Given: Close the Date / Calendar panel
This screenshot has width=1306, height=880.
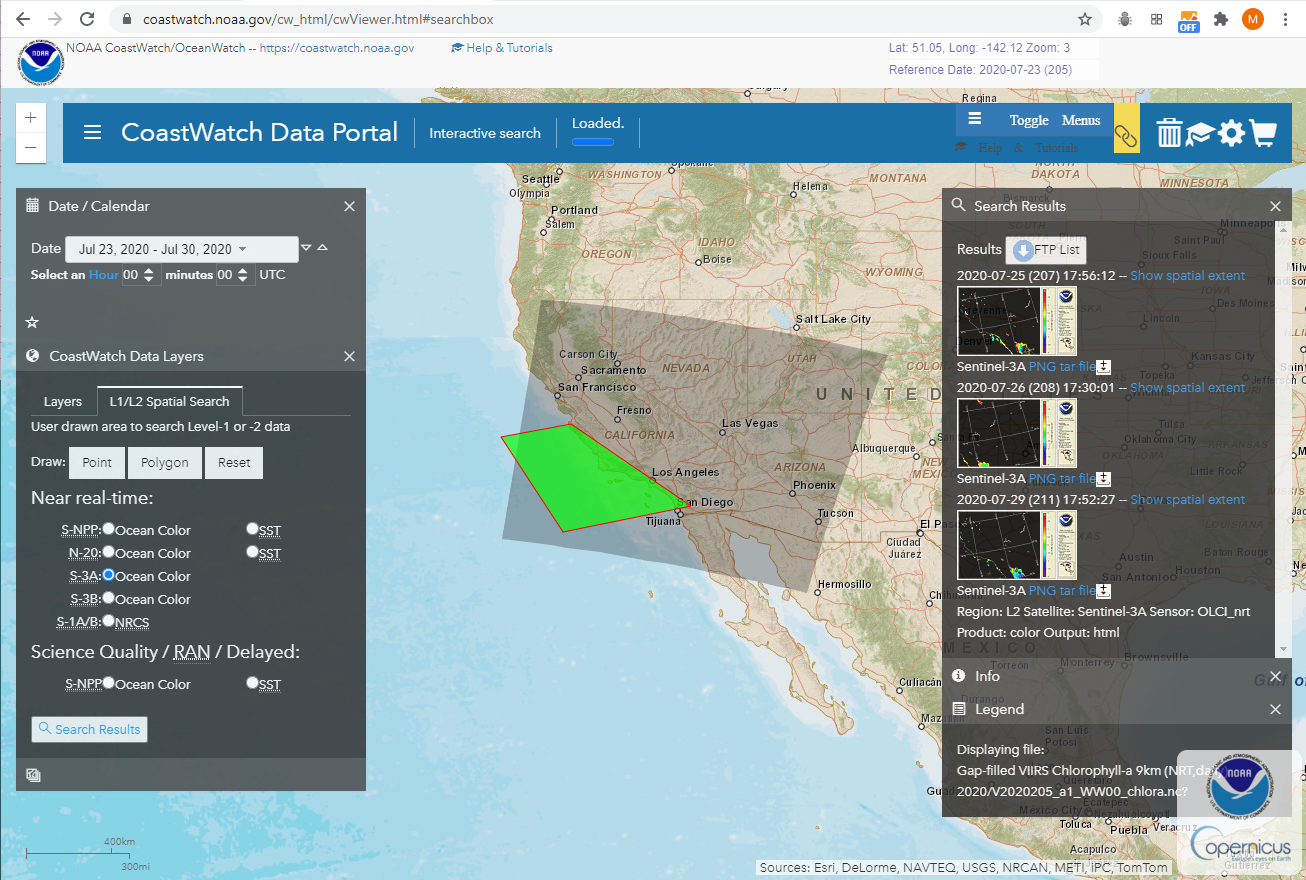Looking at the screenshot, I should [x=349, y=206].
